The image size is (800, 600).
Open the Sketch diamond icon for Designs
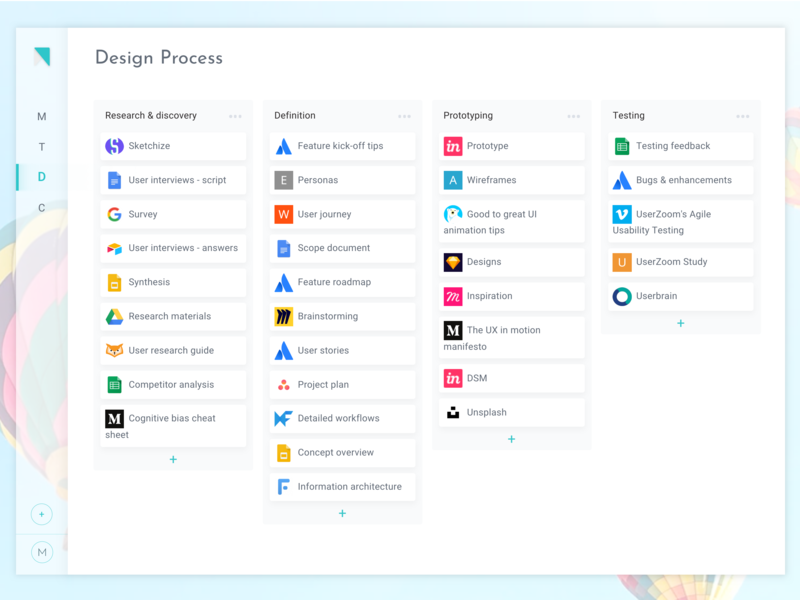coord(453,262)
